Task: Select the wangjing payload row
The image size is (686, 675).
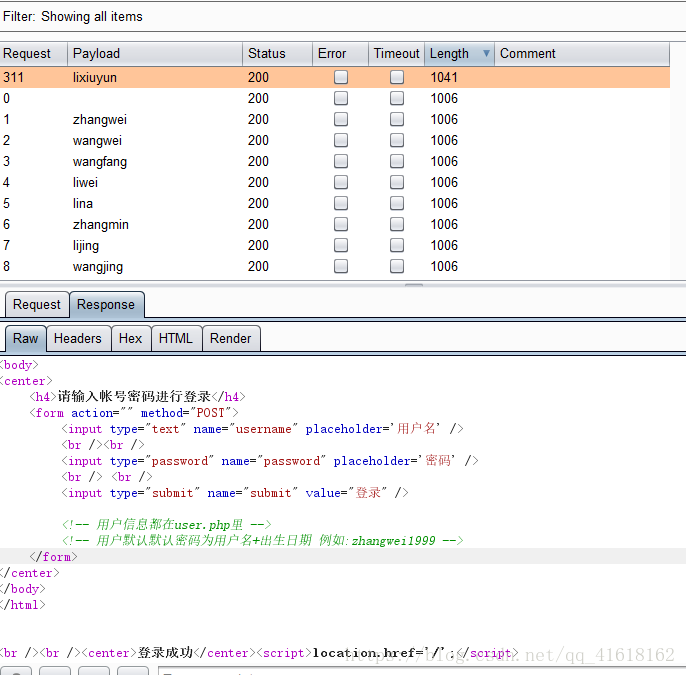Action: point(335,266)
